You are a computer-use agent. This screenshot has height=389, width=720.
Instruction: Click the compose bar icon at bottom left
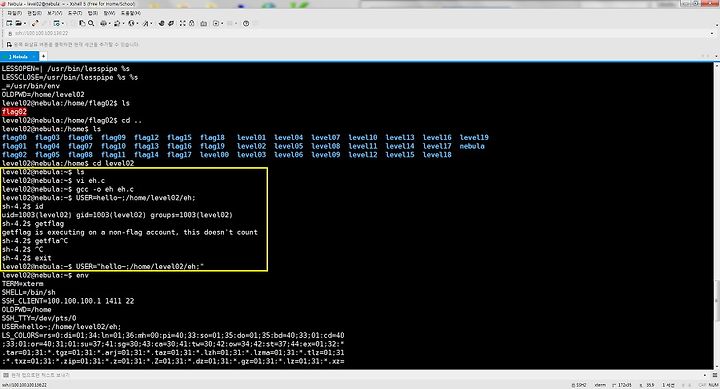pos(6,375)
